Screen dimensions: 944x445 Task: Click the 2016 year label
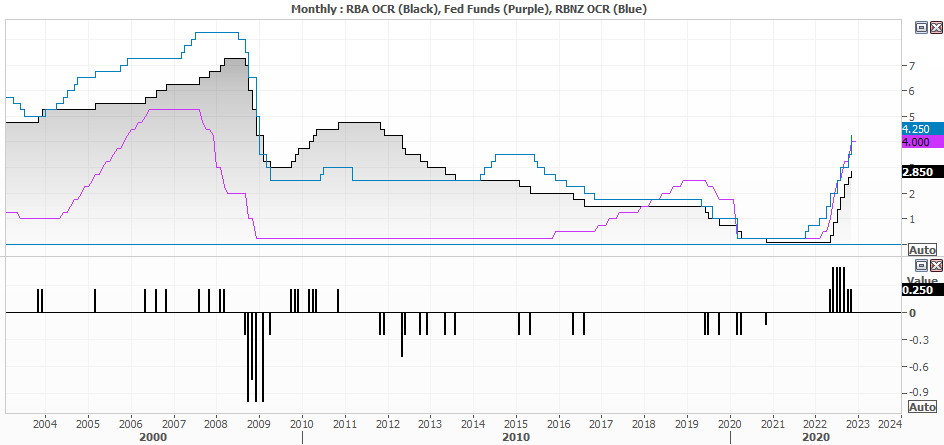click(559, 423)
